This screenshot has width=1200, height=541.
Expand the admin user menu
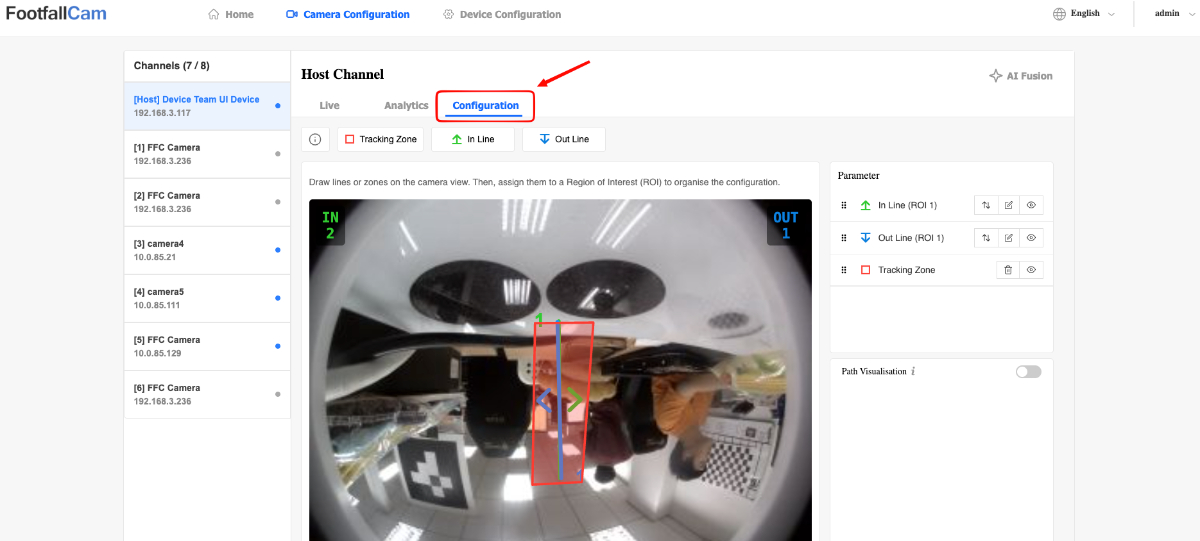pyautogui.click(x=1173, y=14)
